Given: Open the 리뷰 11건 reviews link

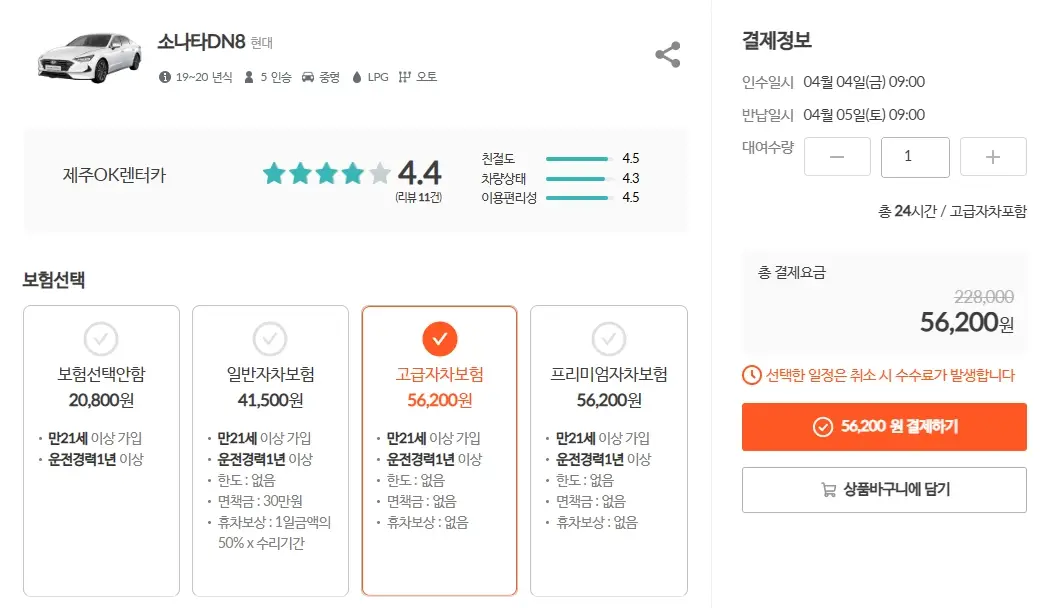Looking at the screenshot, I should pos(420,196).
